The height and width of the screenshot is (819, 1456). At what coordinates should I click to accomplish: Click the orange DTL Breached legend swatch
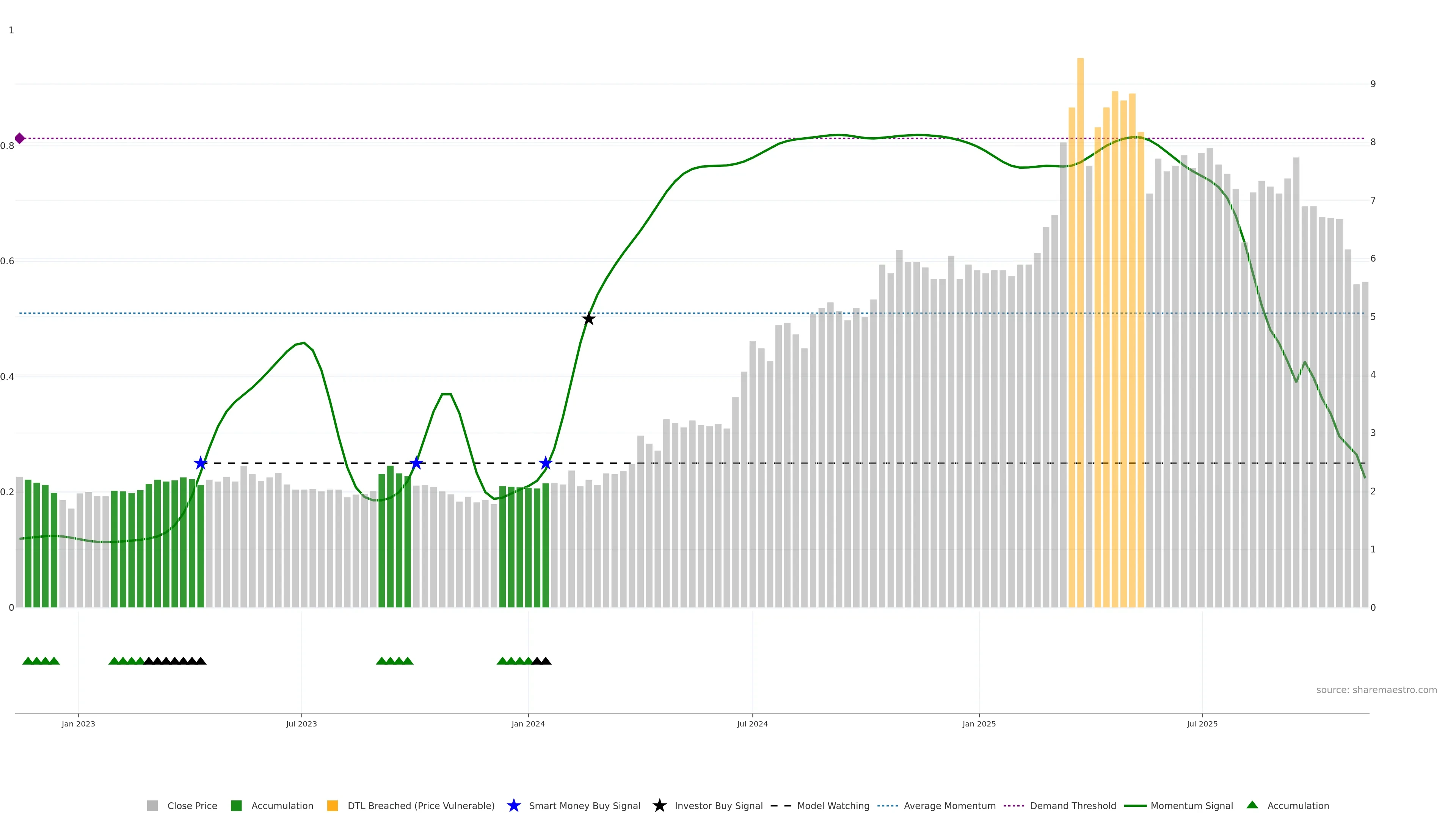(x=333, y=805)
